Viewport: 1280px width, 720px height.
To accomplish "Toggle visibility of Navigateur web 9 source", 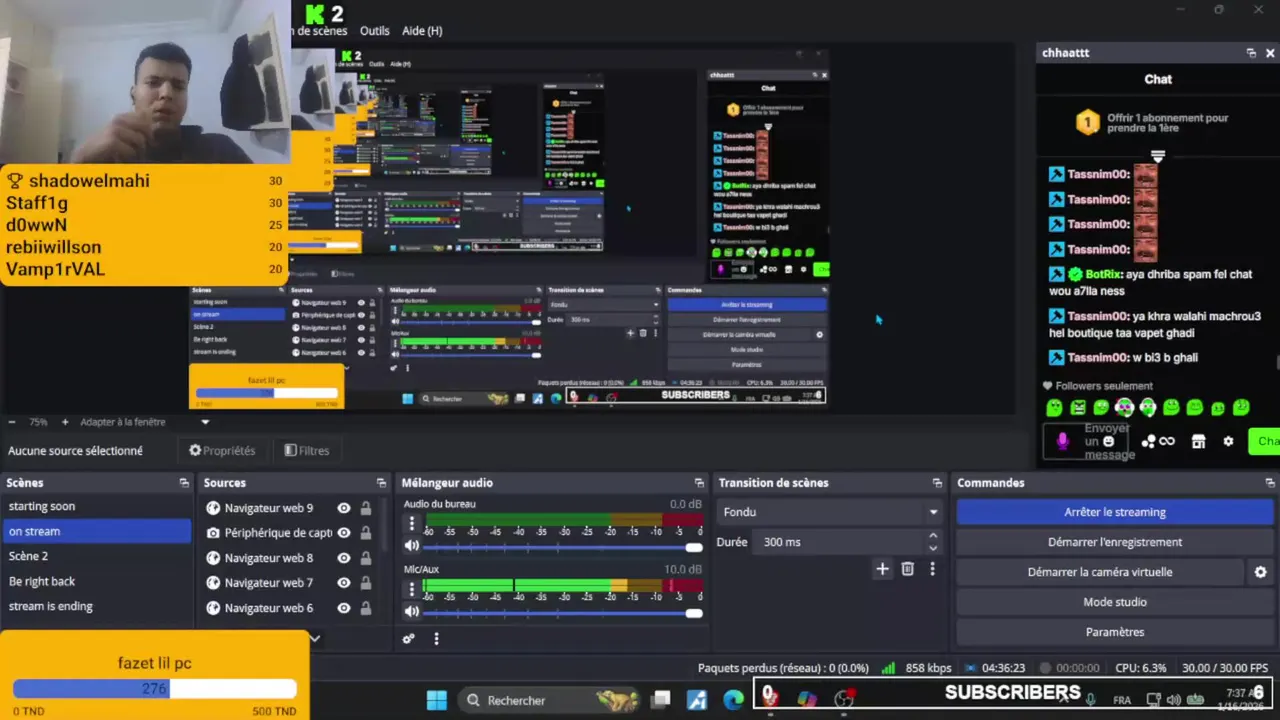I will (x=344, y=508).
